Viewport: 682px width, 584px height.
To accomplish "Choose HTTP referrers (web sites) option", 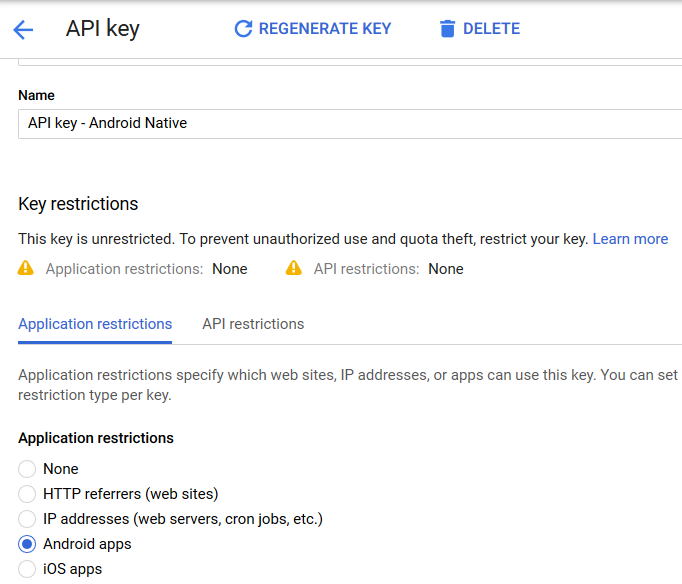I will [x=27, y=494].
